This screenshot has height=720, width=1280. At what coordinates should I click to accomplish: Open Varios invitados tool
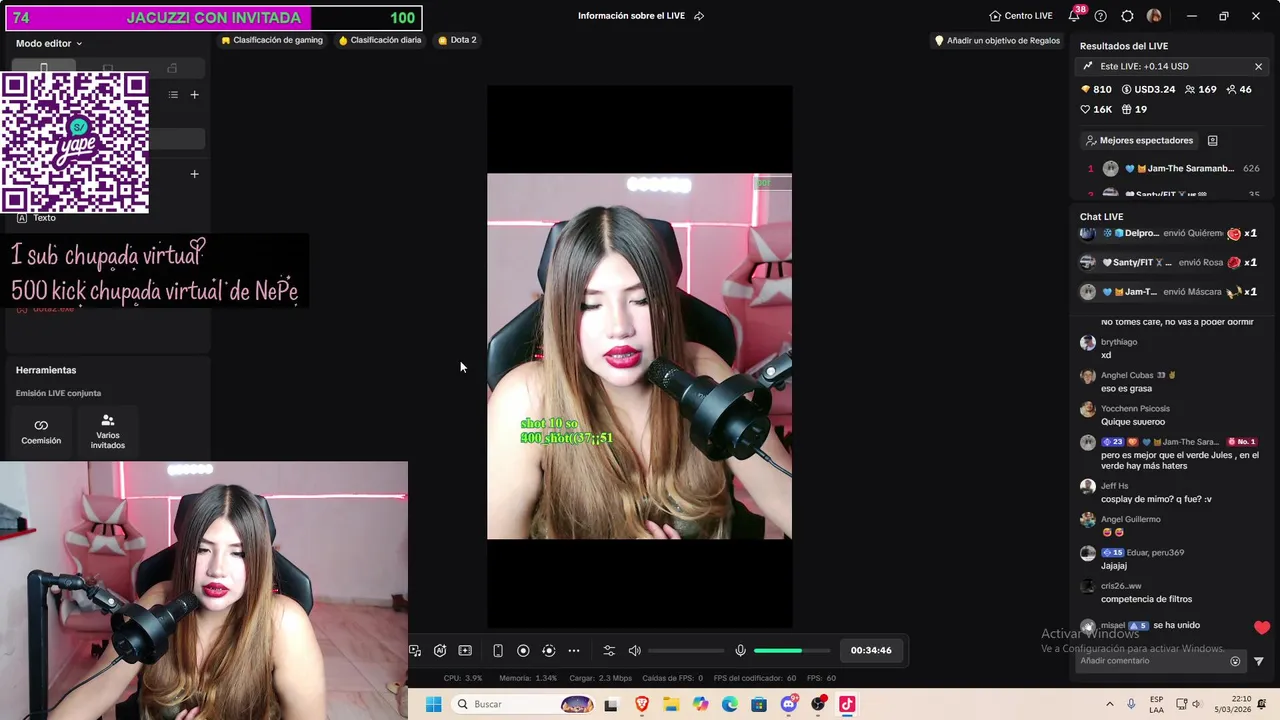[108, 432]
